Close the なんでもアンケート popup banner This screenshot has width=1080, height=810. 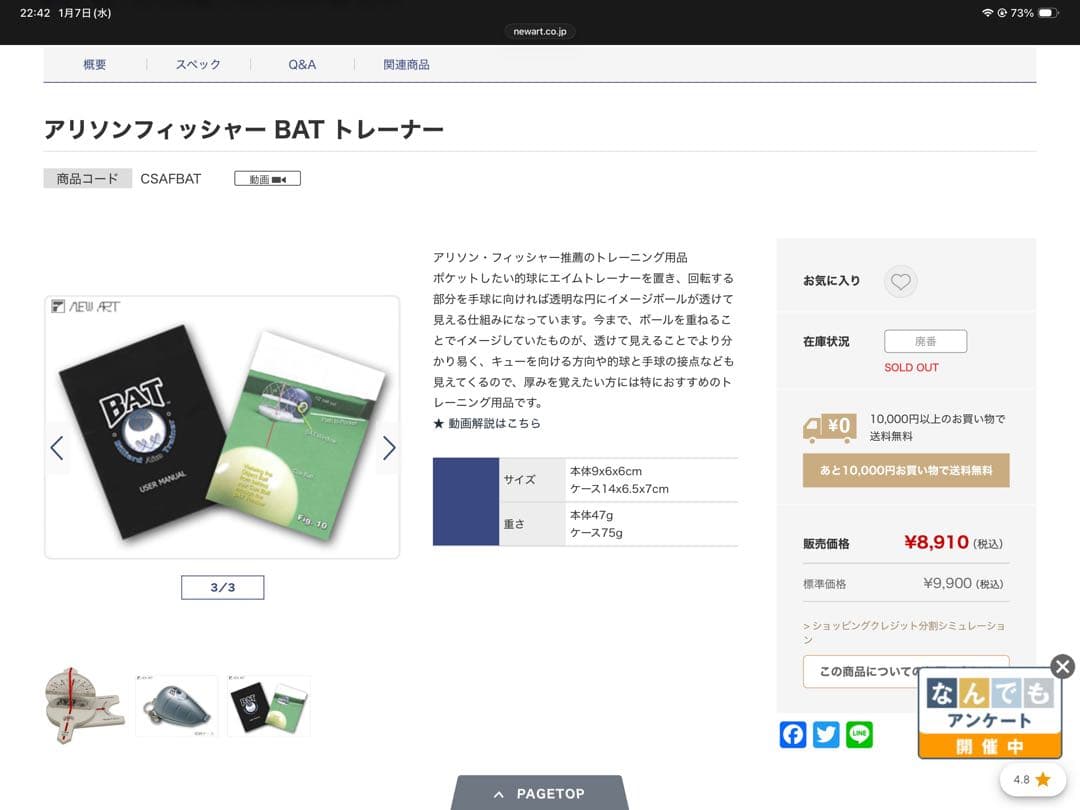pyautogui.click(x=1063, y=666)
